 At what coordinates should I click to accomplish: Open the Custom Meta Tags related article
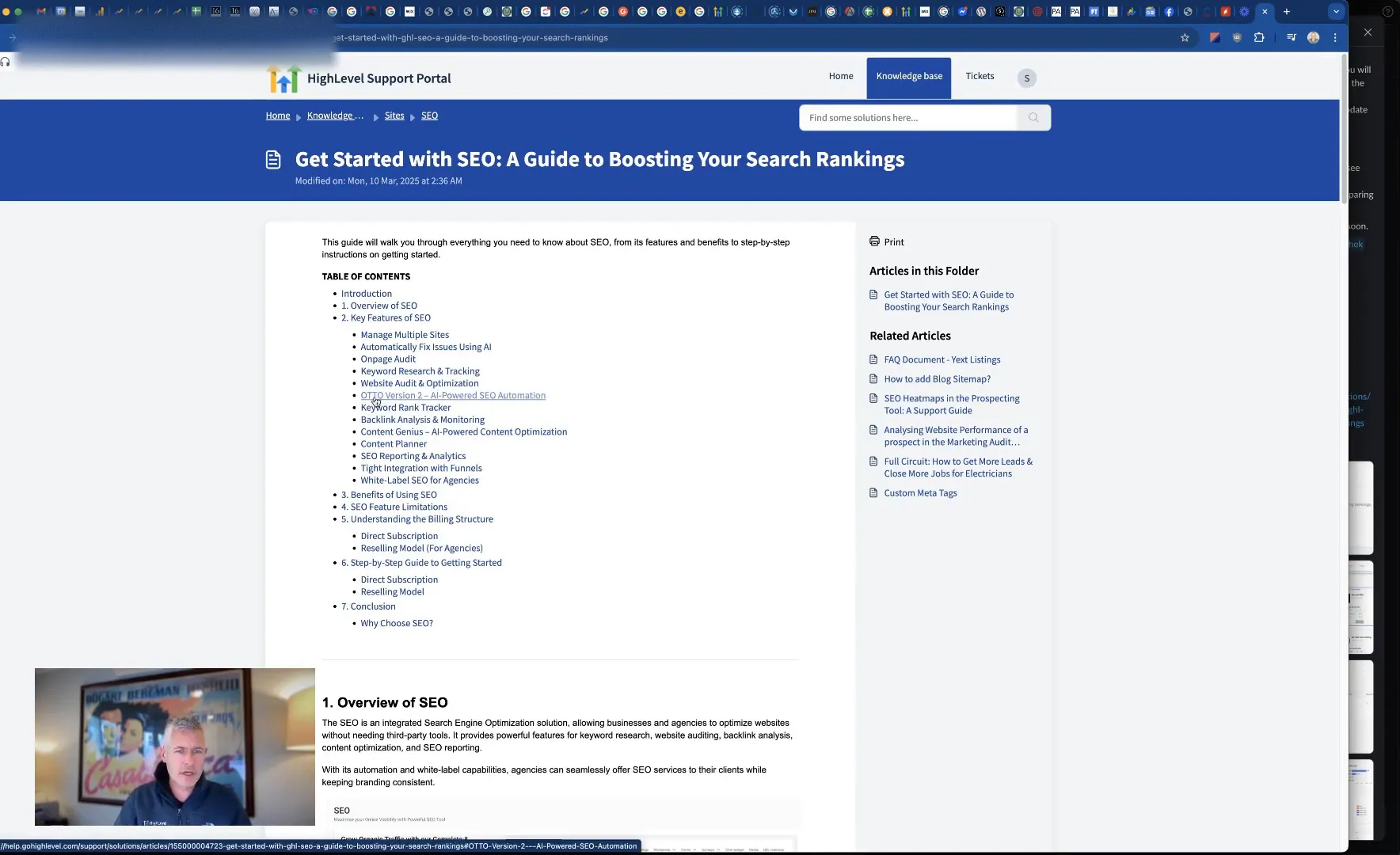coord(919,493)
